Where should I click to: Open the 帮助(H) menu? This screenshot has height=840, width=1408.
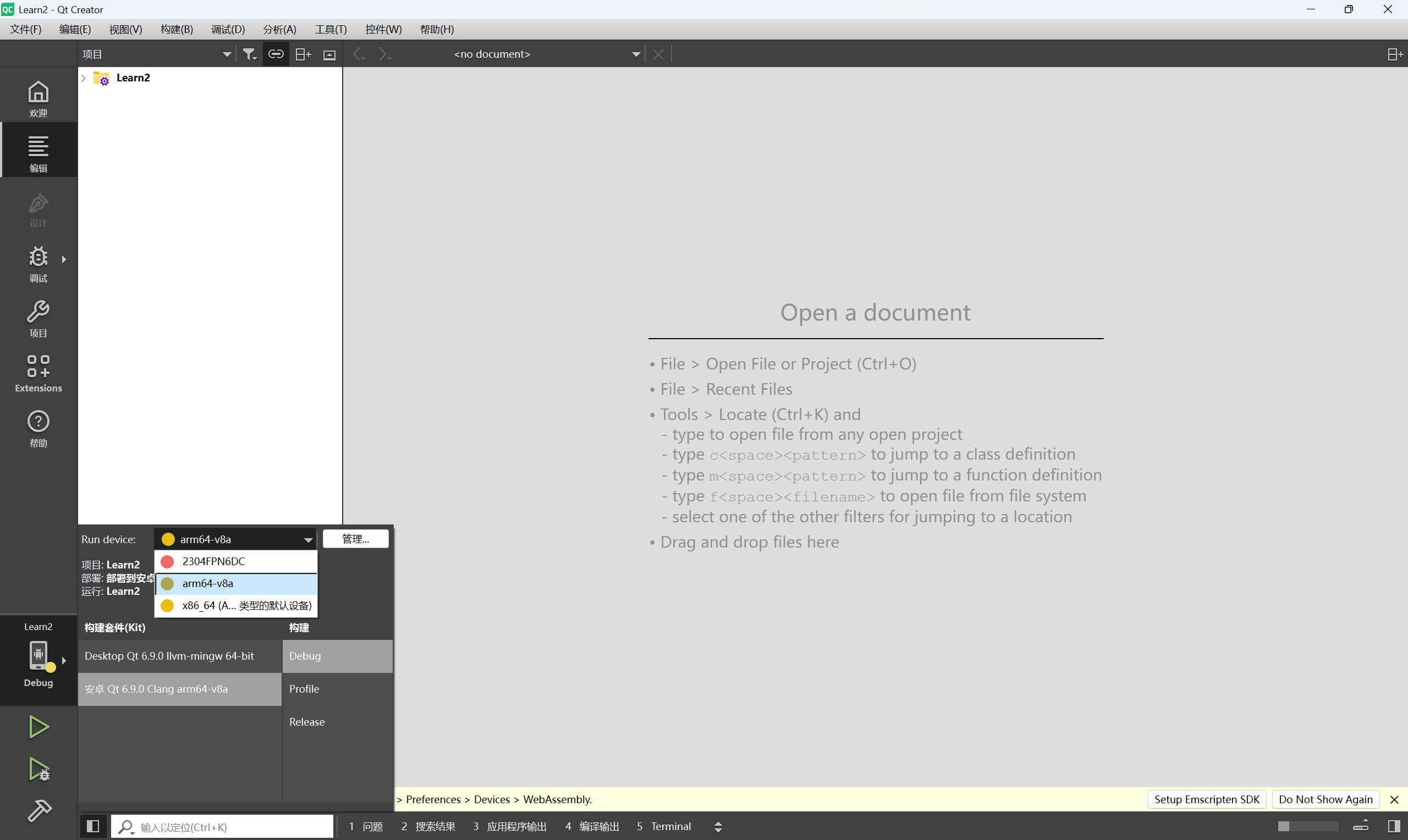[x=437, y=30]
